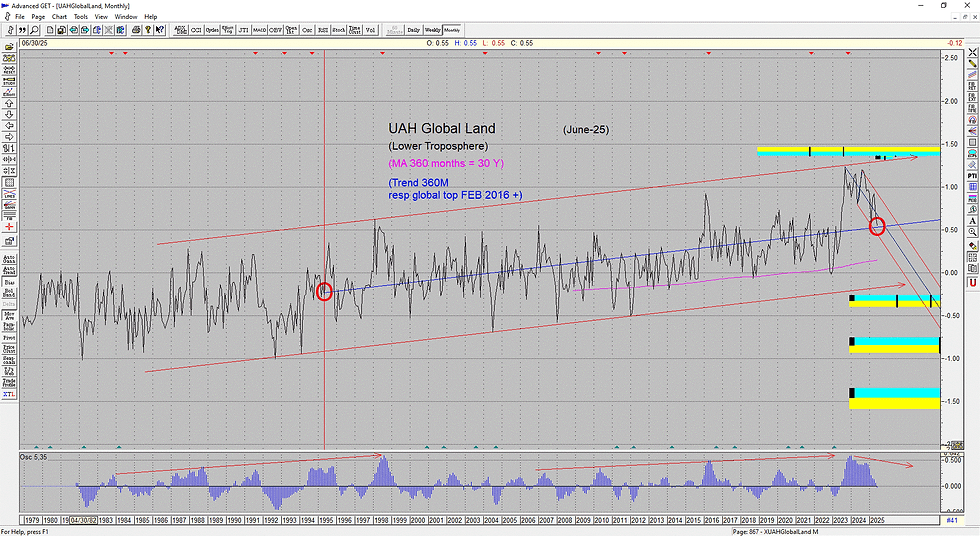This screenshot has height=536, width=980.
Task: Click the printer icon in toolbar
Action: [136, 30]
